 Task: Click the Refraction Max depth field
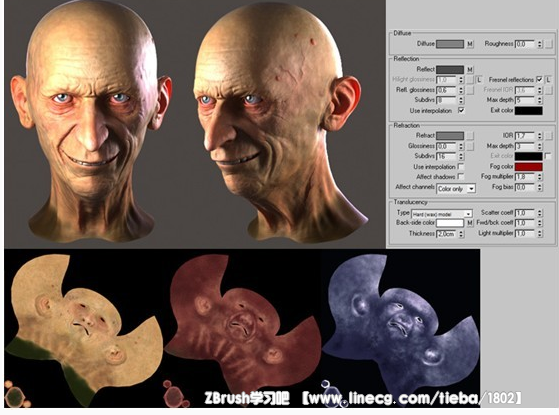click(525, 146)
